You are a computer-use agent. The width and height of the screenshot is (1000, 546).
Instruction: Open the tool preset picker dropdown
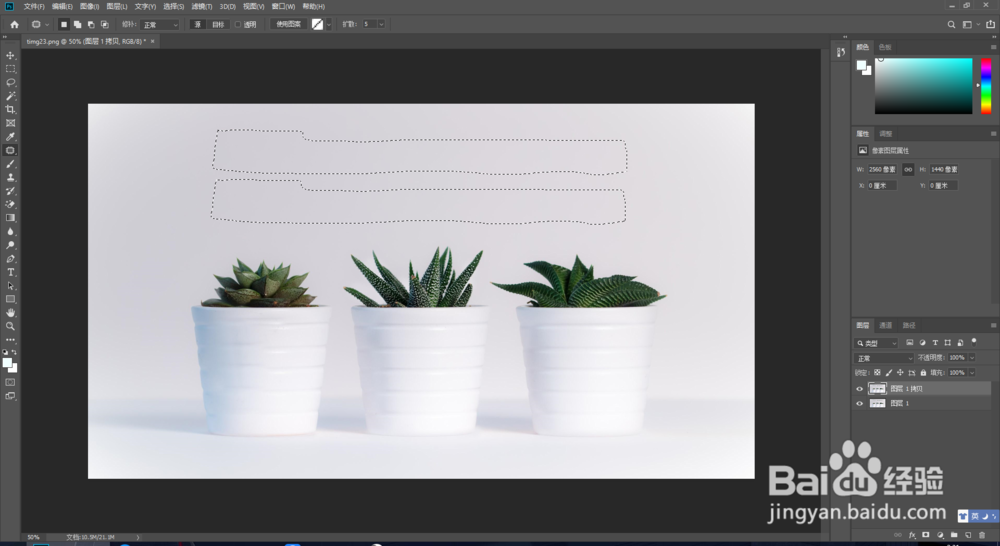click(40, 24)
